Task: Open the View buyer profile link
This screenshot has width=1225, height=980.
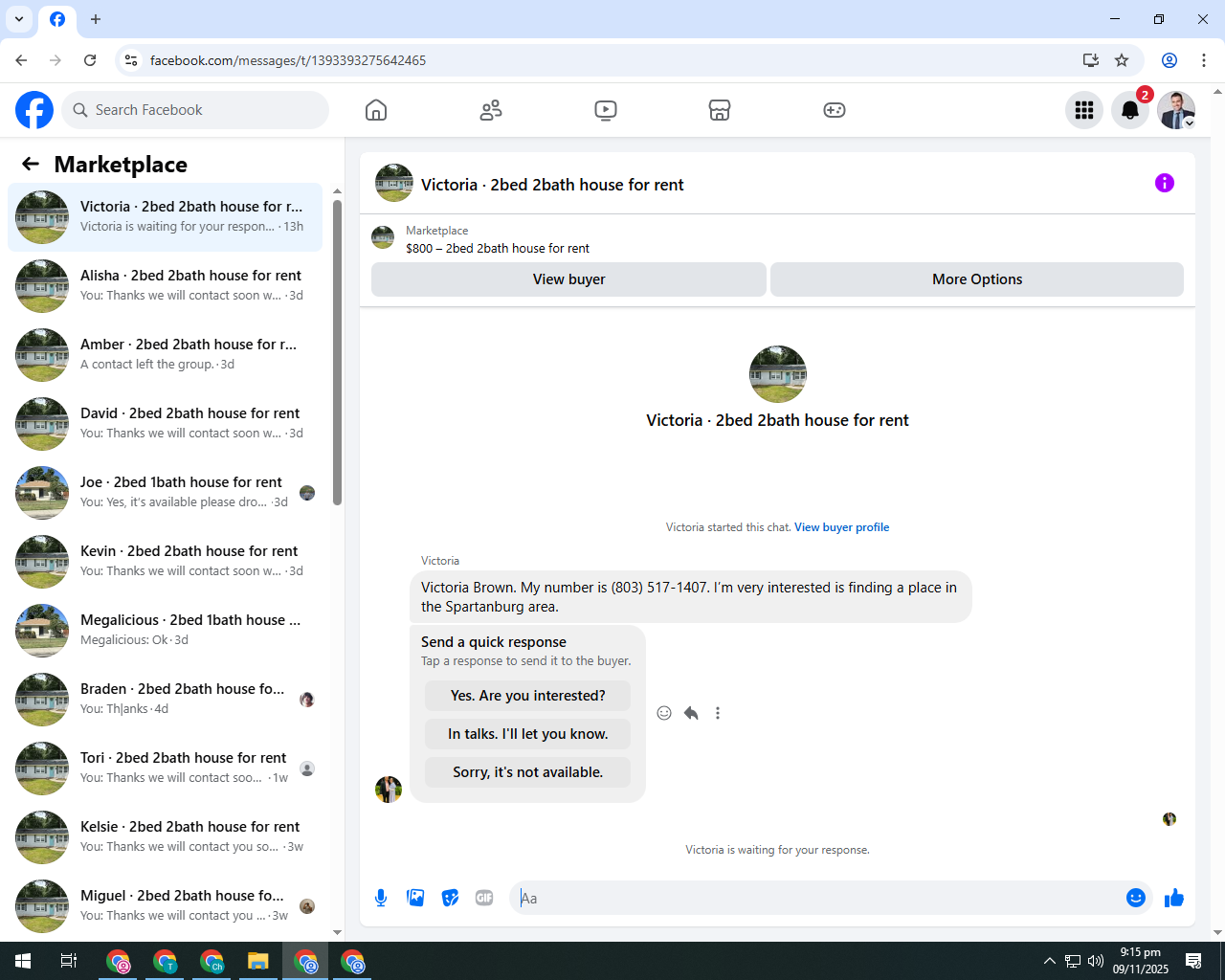Action: coord(841,527)
